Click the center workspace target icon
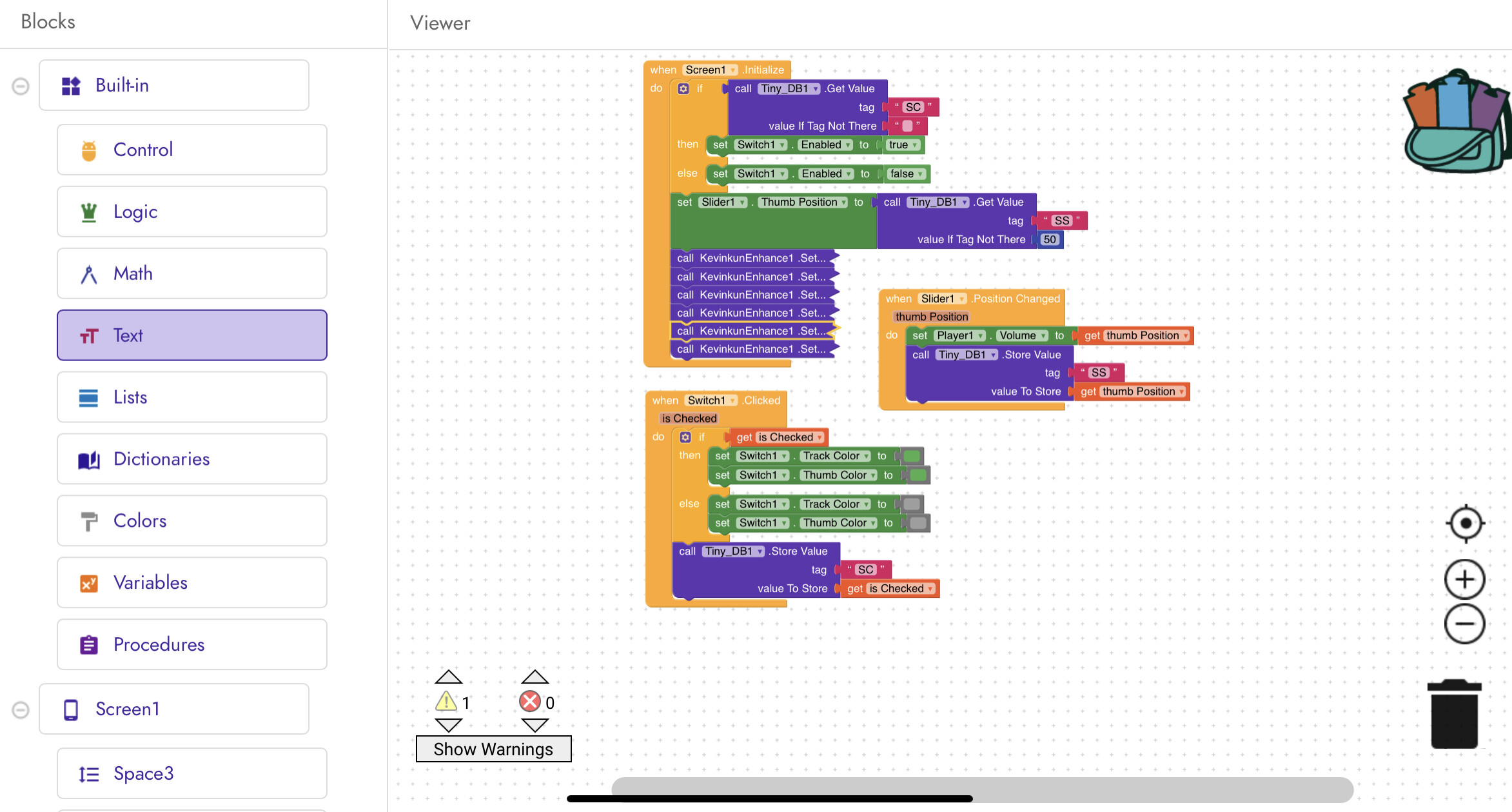1512x812 pixels. pos(1465,523)
